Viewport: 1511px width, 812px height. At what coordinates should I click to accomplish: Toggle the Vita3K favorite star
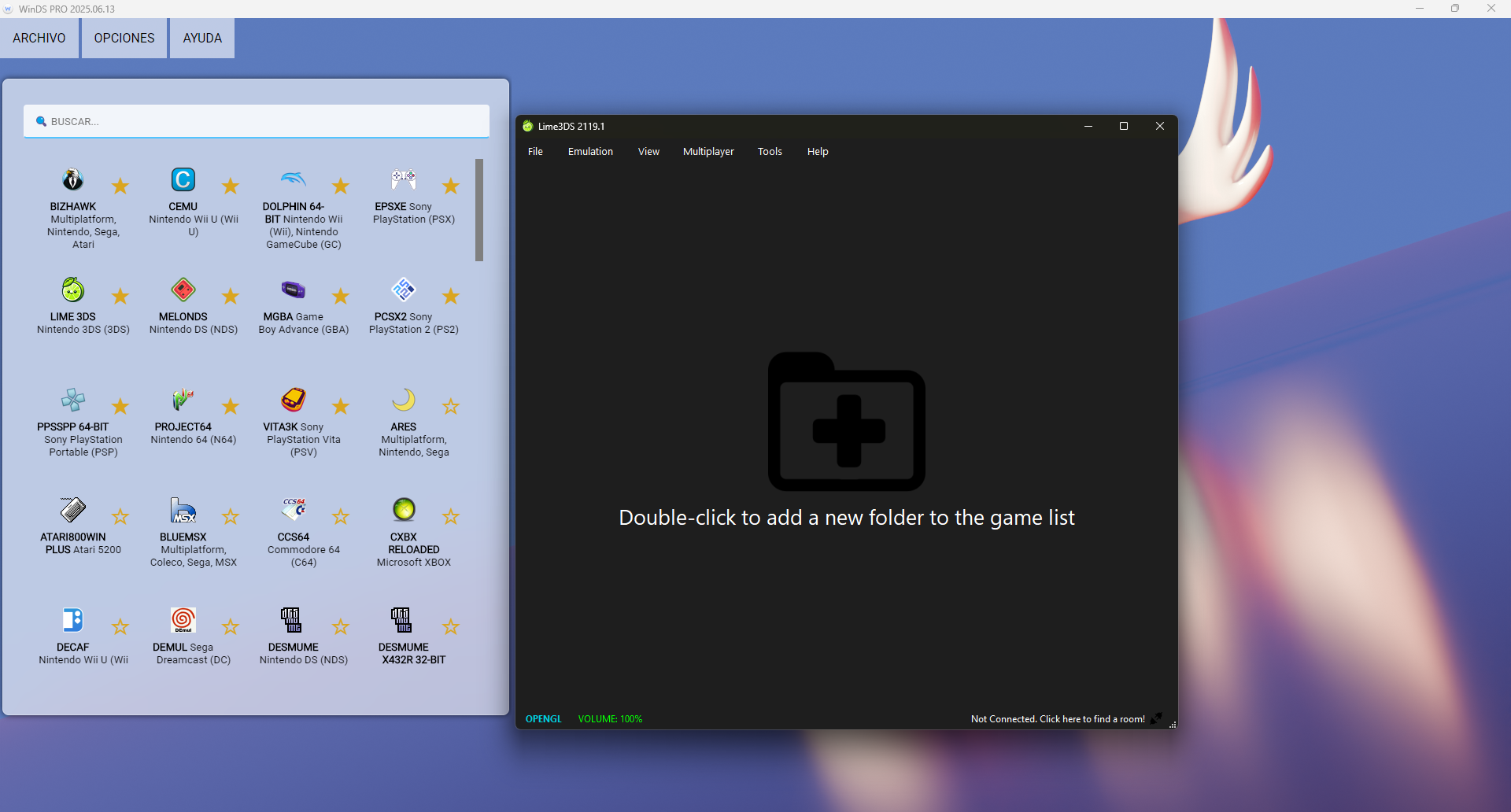click(x=341, y=406)
